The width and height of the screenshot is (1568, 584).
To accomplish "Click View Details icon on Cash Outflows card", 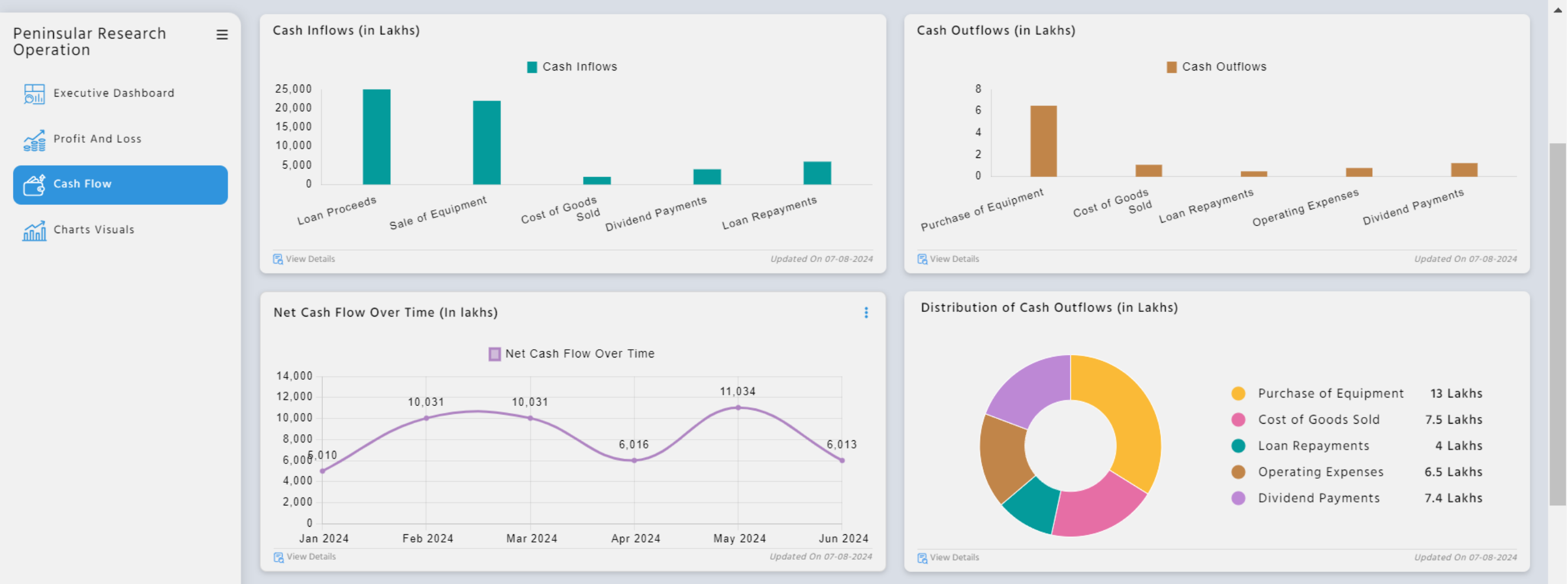I will pos(921,258).
